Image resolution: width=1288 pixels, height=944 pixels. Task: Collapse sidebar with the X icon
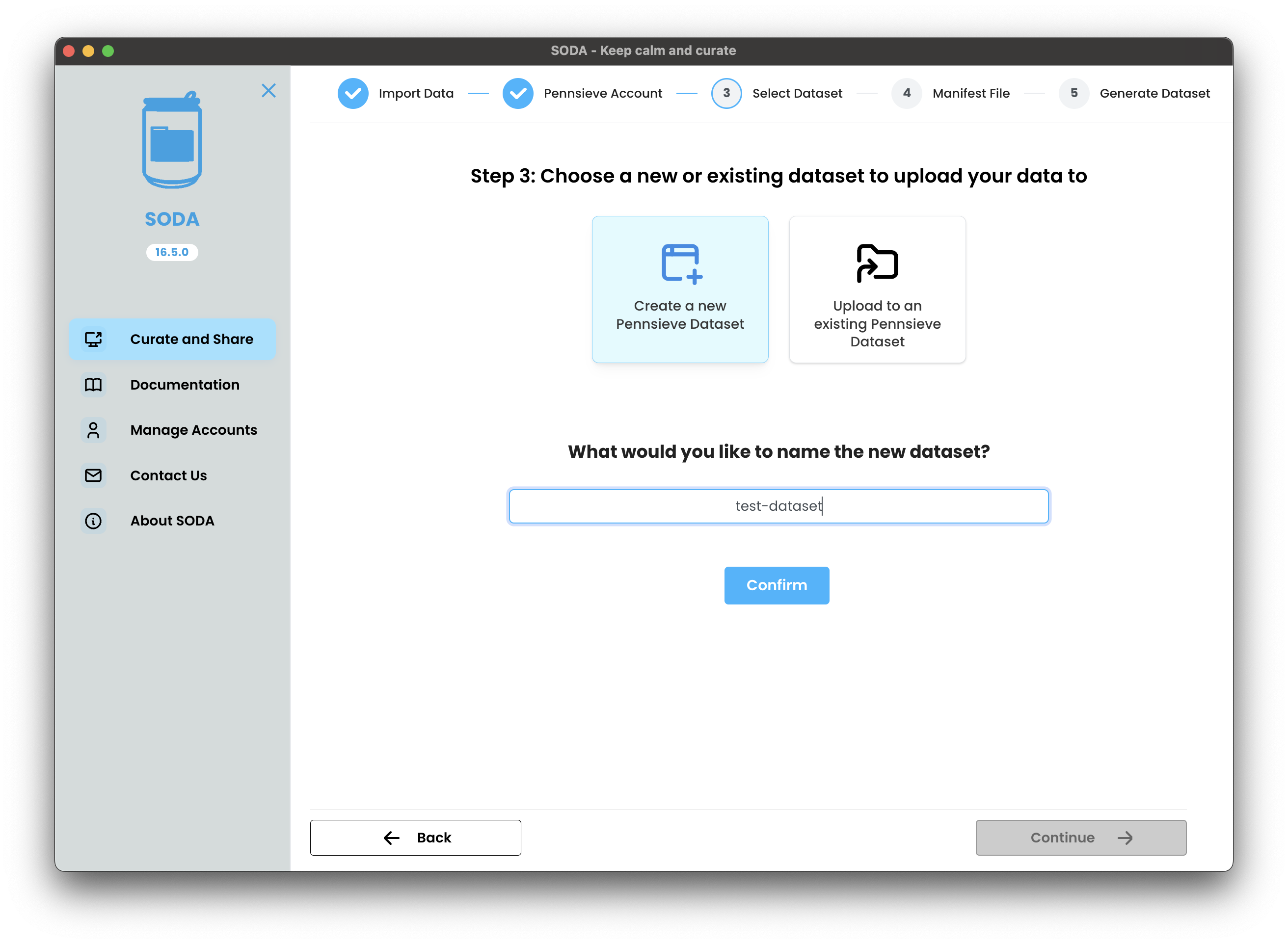pyautogui.click(x=268, y=90)
